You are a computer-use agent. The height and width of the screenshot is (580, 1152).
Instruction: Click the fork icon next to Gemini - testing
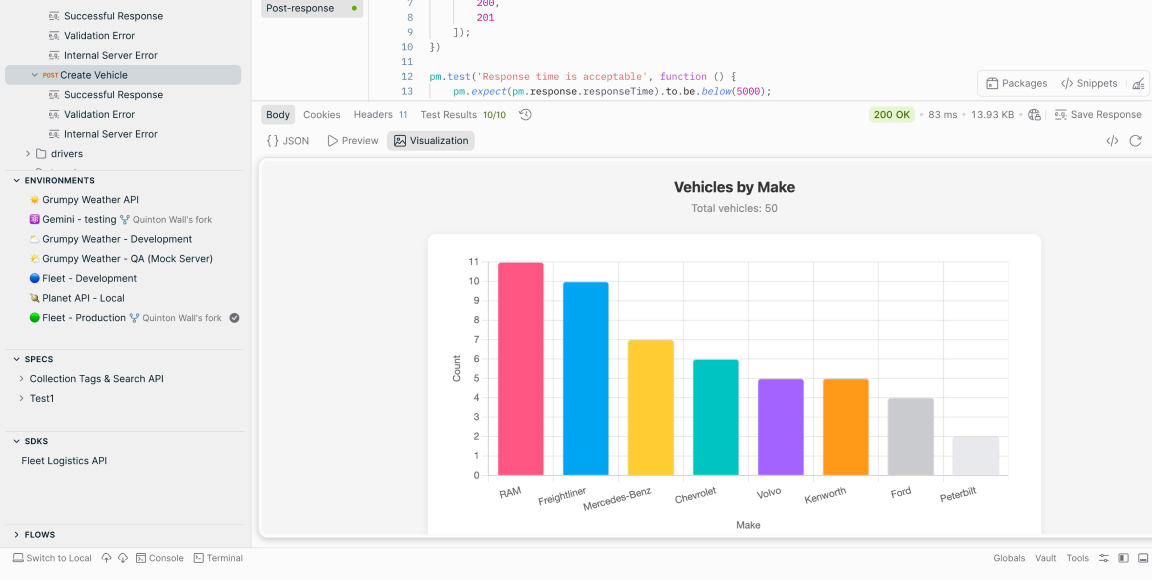pos(125,220)
